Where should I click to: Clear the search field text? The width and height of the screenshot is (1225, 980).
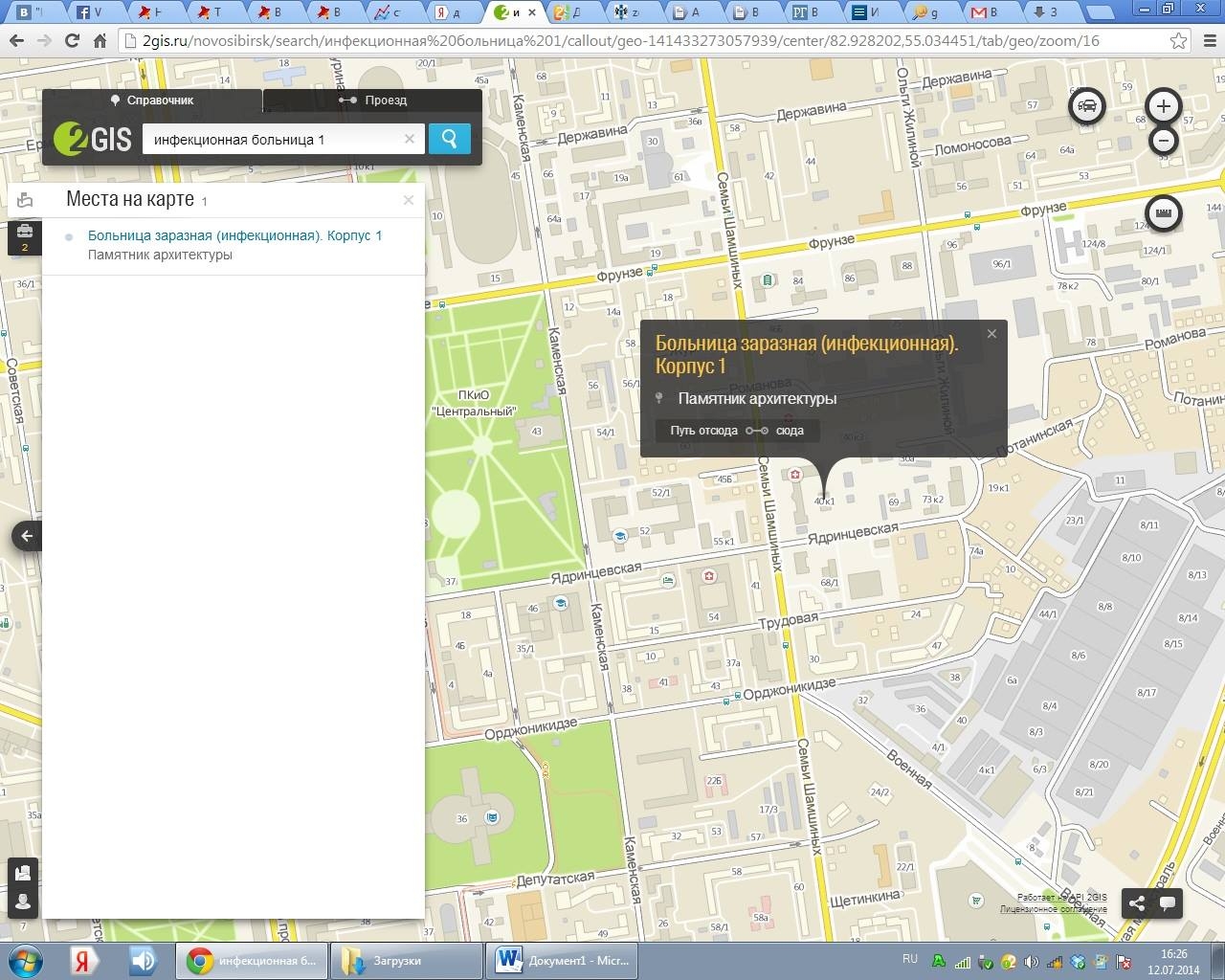coord(410,139)
